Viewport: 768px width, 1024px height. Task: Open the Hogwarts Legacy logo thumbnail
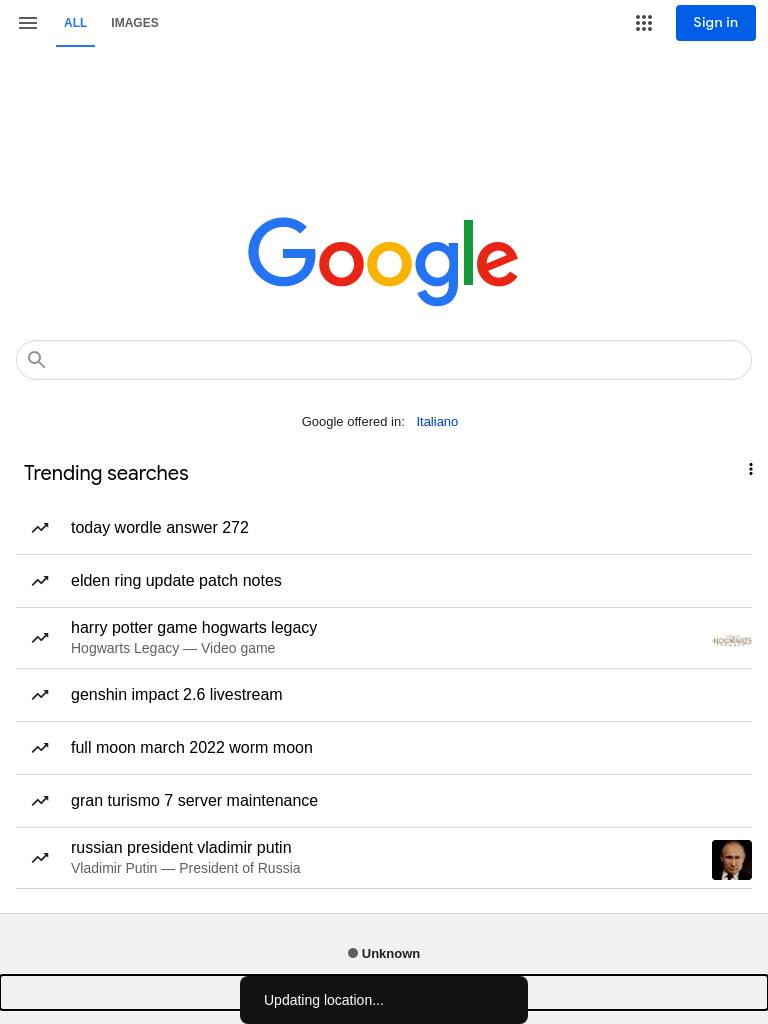[731, 640]
